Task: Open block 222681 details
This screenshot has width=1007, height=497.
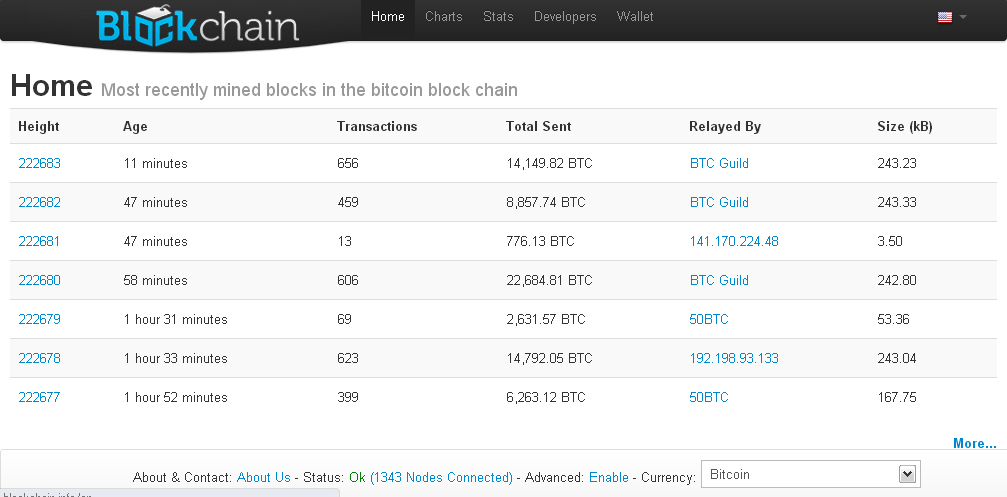Action: 39,242
